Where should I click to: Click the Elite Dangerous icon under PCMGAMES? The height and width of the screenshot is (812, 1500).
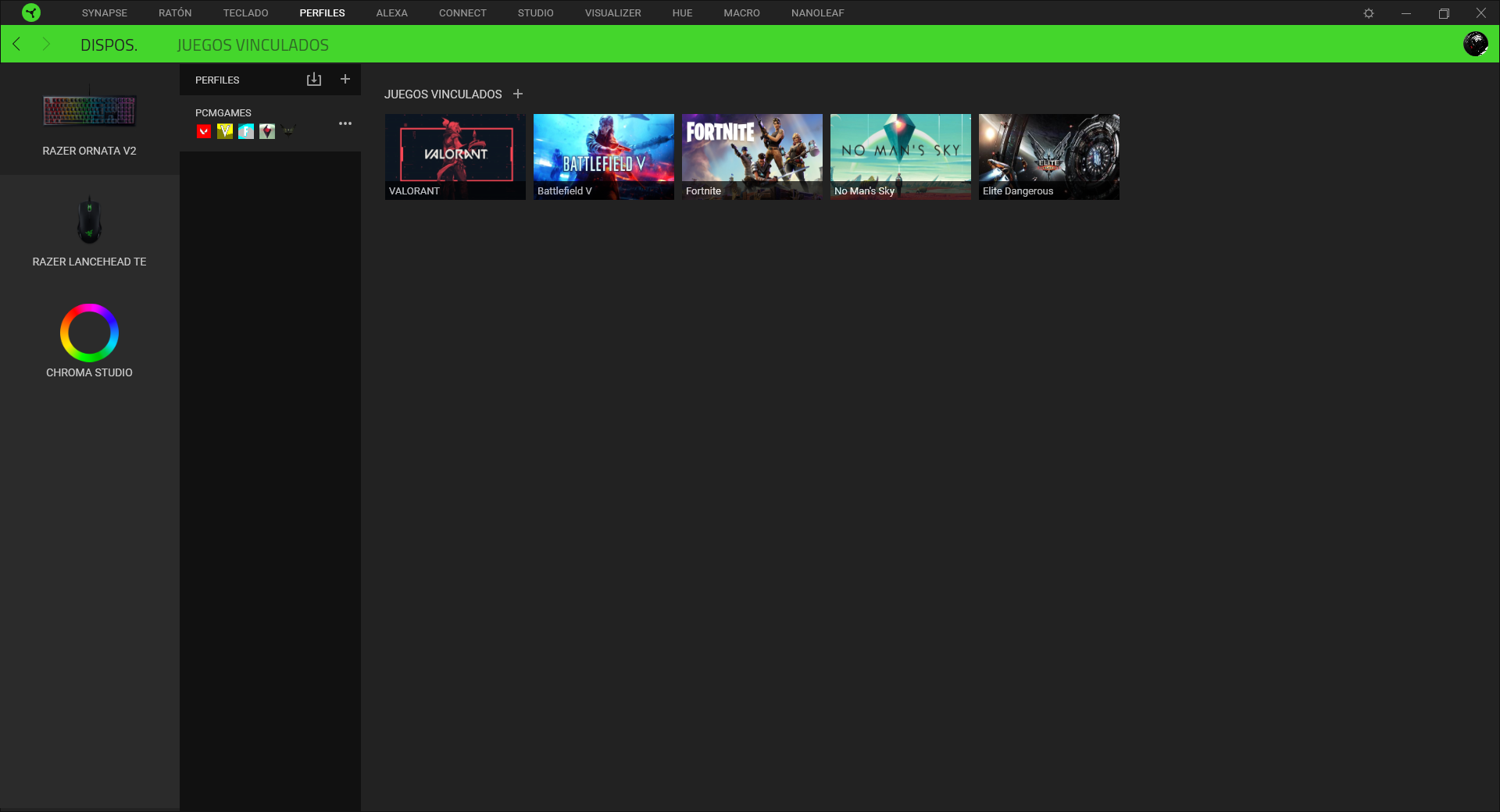pos(288,131)
